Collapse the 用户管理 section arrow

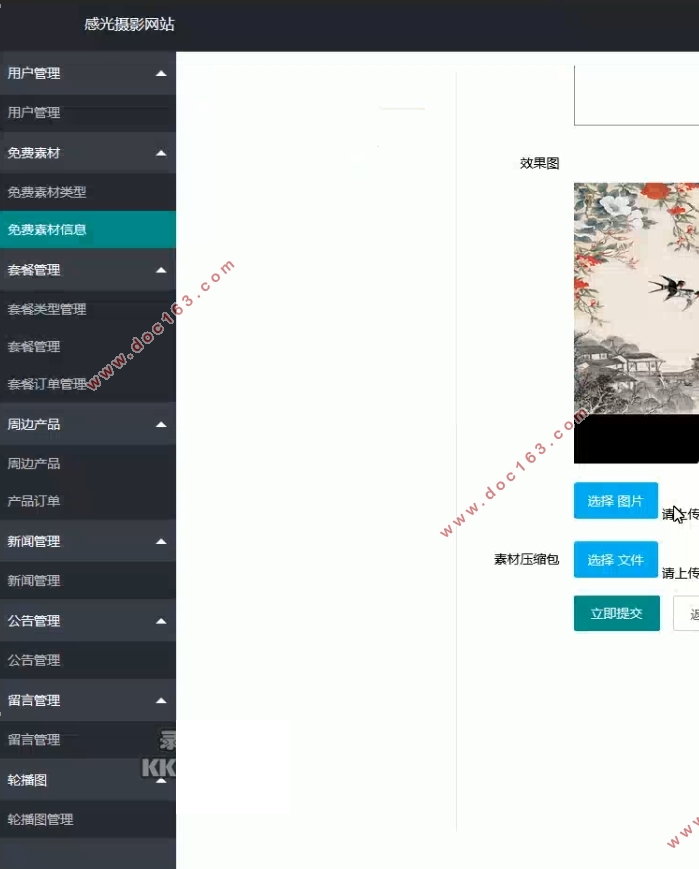[161, 73]
